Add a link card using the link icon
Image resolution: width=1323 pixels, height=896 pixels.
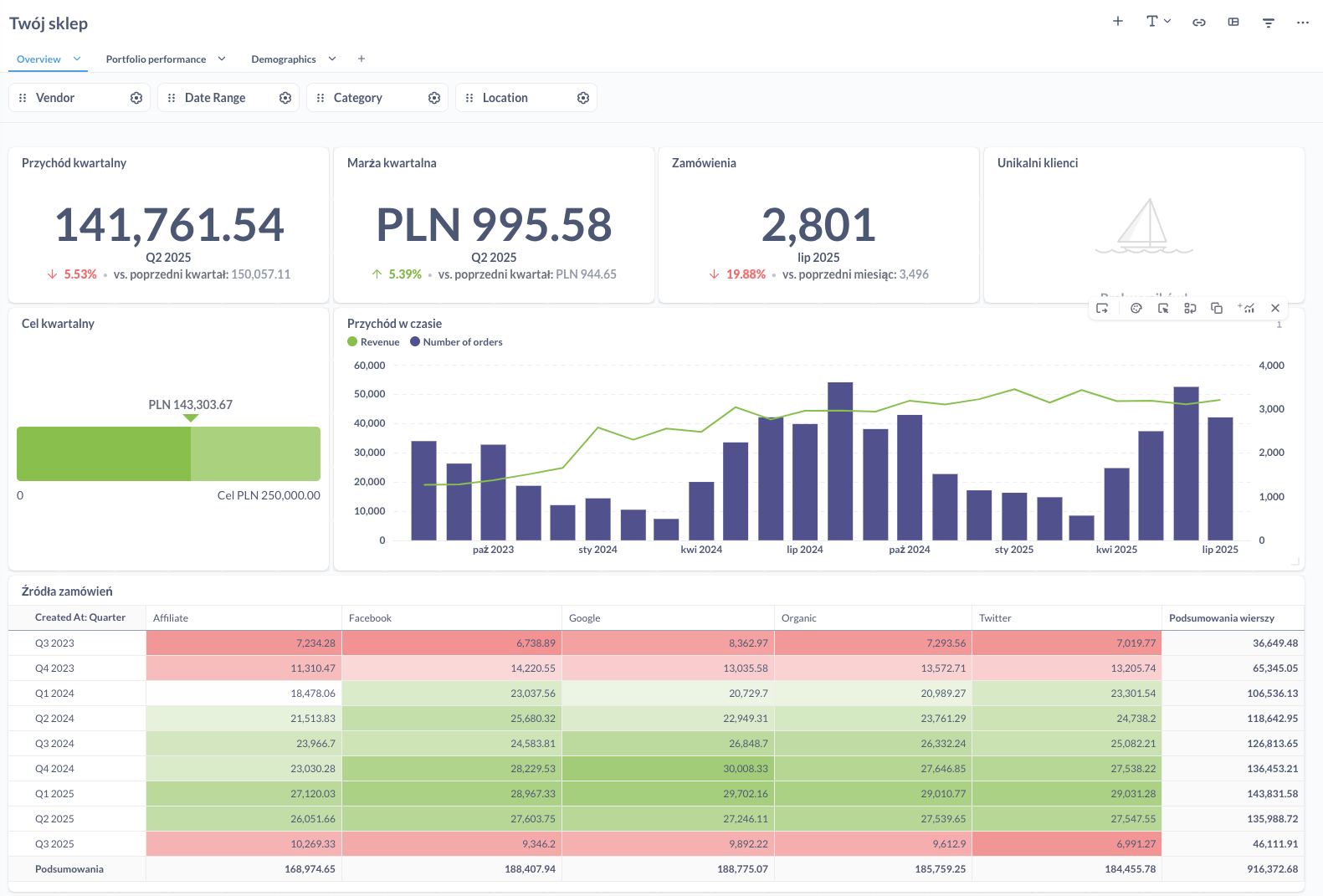(x=1199, y=23)
